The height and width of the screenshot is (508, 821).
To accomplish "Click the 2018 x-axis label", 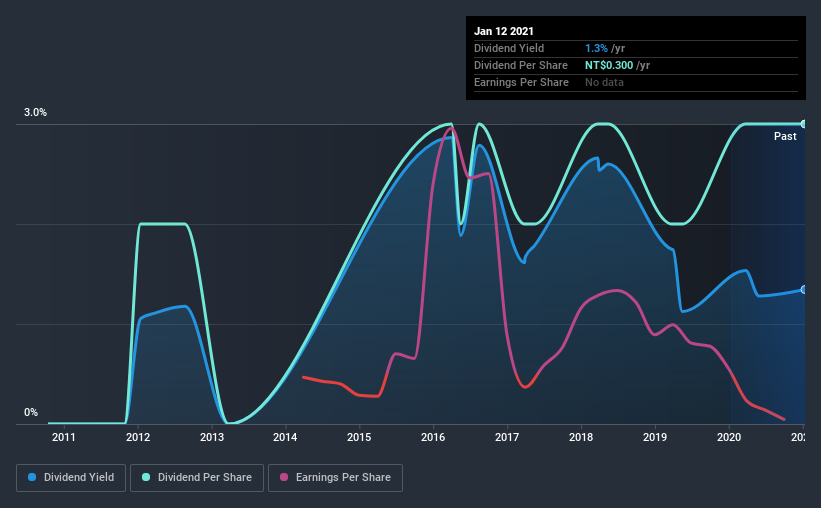I will pos(581,437).
